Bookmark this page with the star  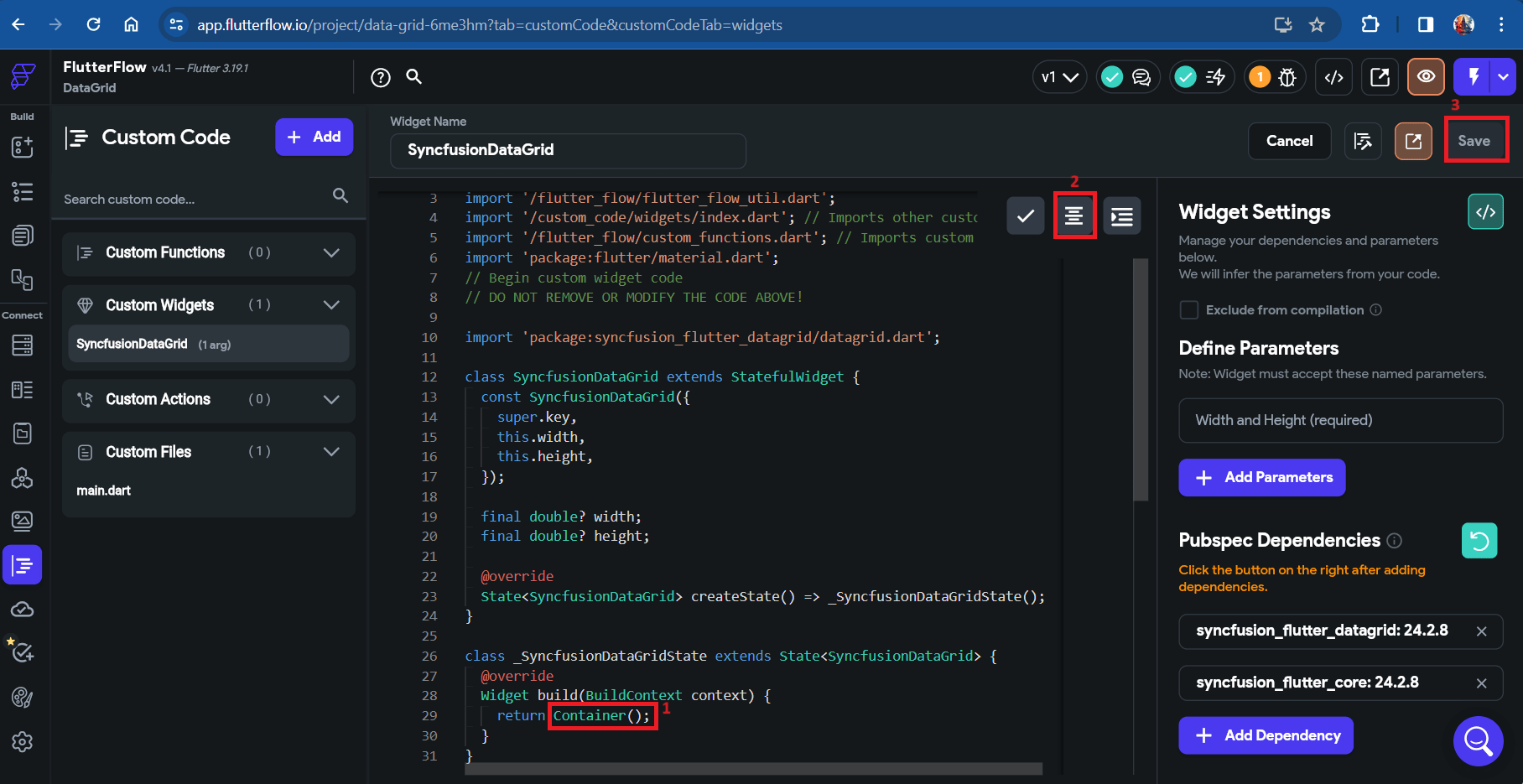point(1317,24)
